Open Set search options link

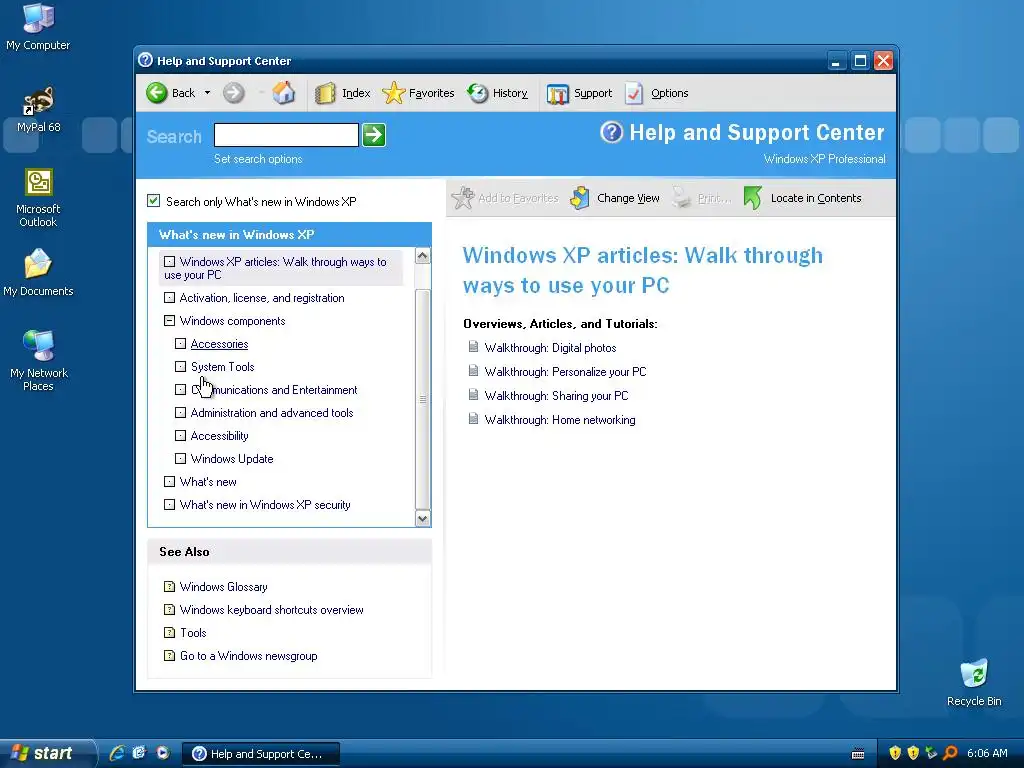pyautogui.click(x=258, y=159)
